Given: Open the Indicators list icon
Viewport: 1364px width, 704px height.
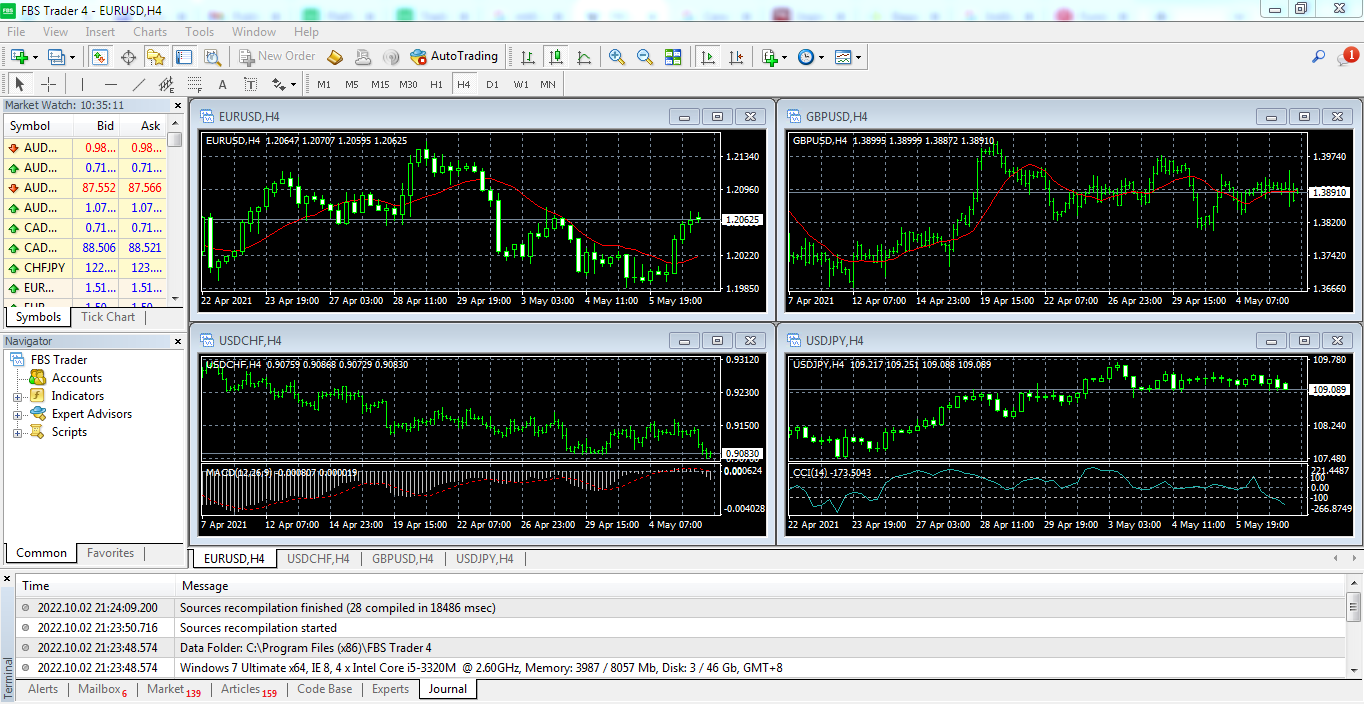Looking at the screenshot, I should click(769, 57).
